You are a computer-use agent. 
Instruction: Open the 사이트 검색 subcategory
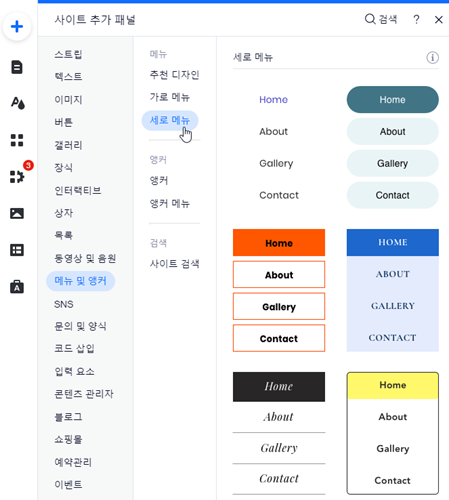pos(174,264)
